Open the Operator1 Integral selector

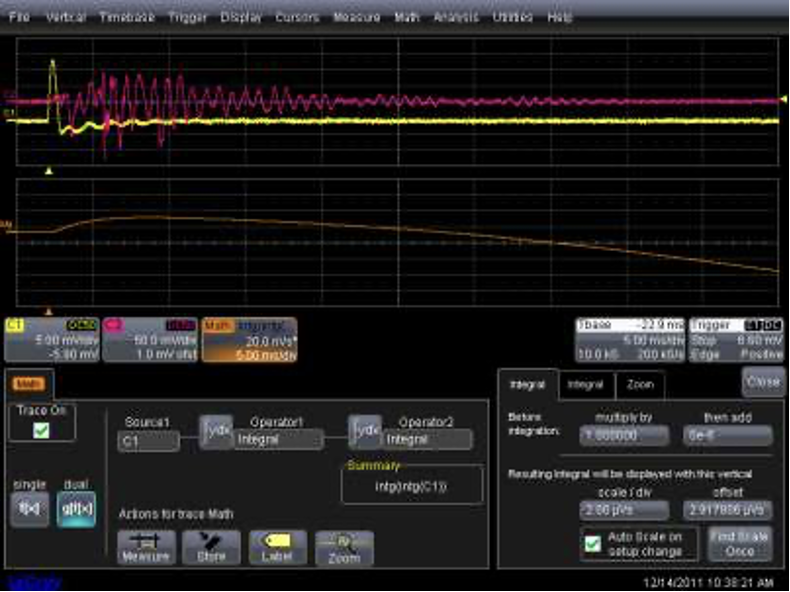(279, 439)
